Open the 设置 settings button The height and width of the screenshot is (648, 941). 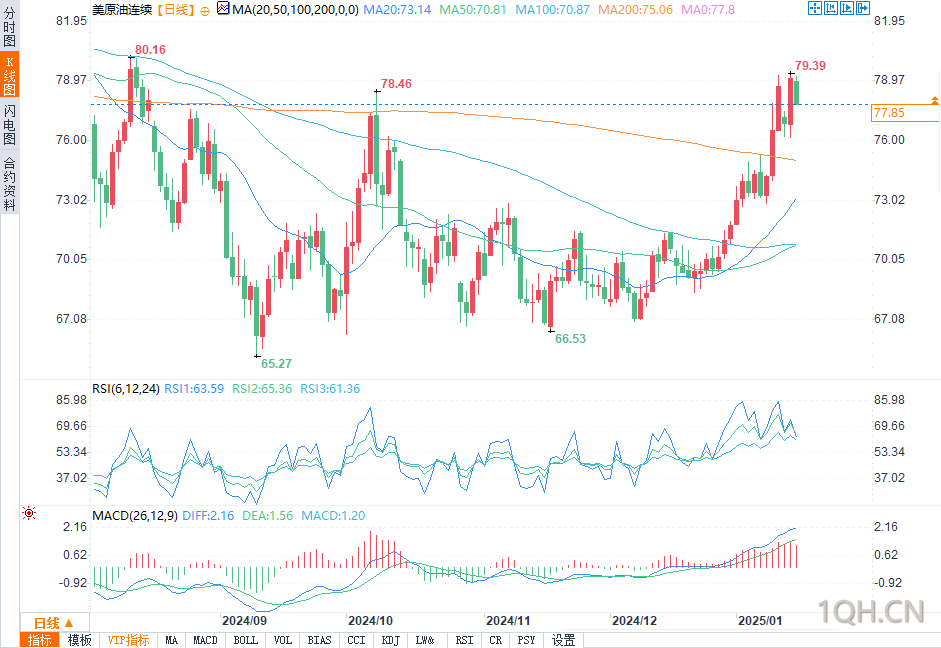tap(564, 640)
